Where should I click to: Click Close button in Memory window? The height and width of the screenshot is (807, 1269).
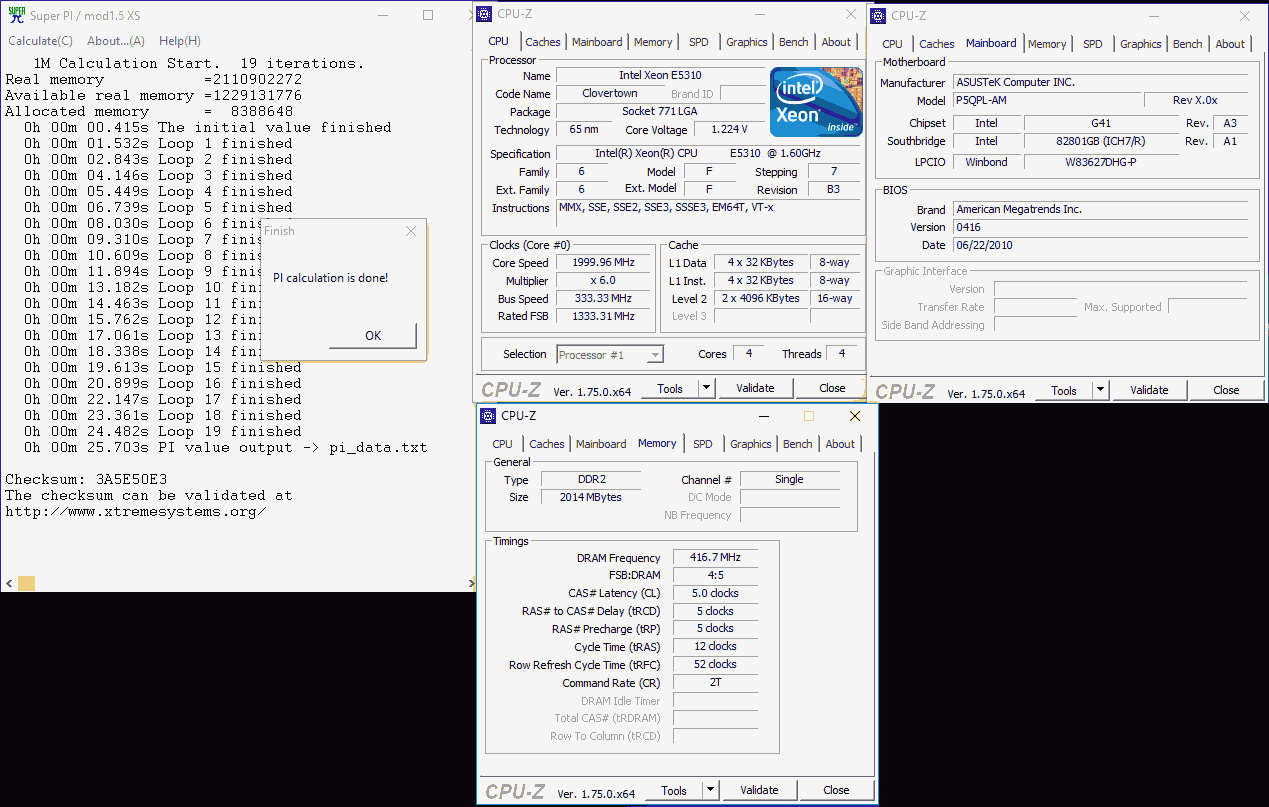click(836, 790)
